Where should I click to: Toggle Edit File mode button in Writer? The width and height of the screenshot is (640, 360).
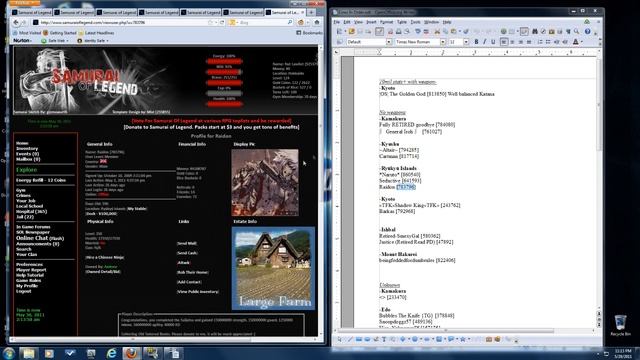[x=379, y=31]
